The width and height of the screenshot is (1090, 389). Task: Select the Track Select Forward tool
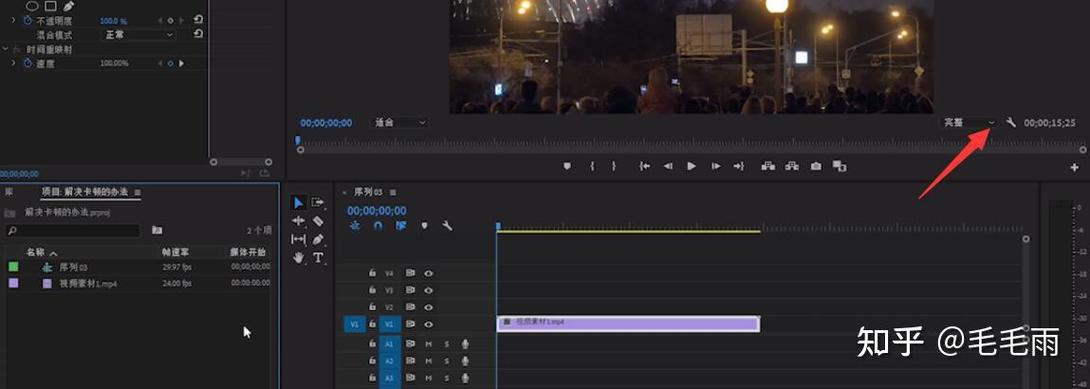coord(318,203)
